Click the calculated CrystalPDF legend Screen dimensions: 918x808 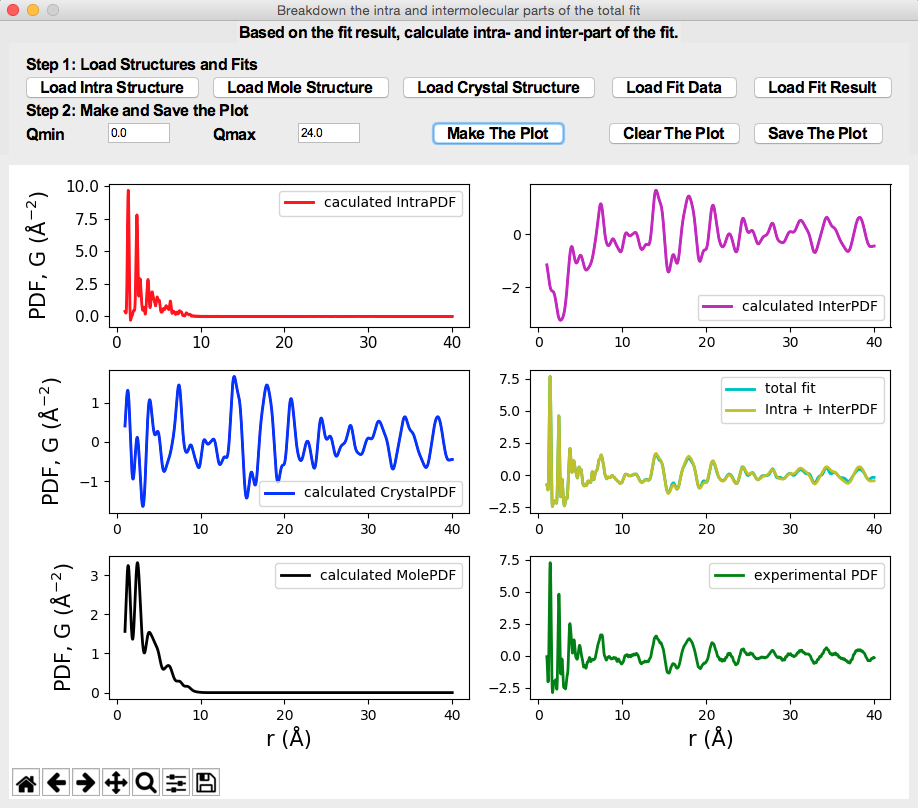coord(360,492)
